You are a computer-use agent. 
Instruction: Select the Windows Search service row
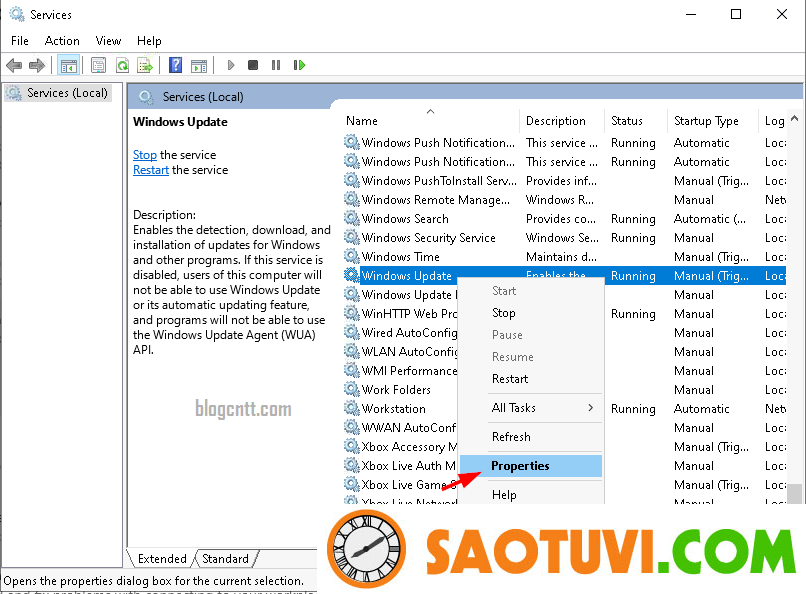click(564, 218)
